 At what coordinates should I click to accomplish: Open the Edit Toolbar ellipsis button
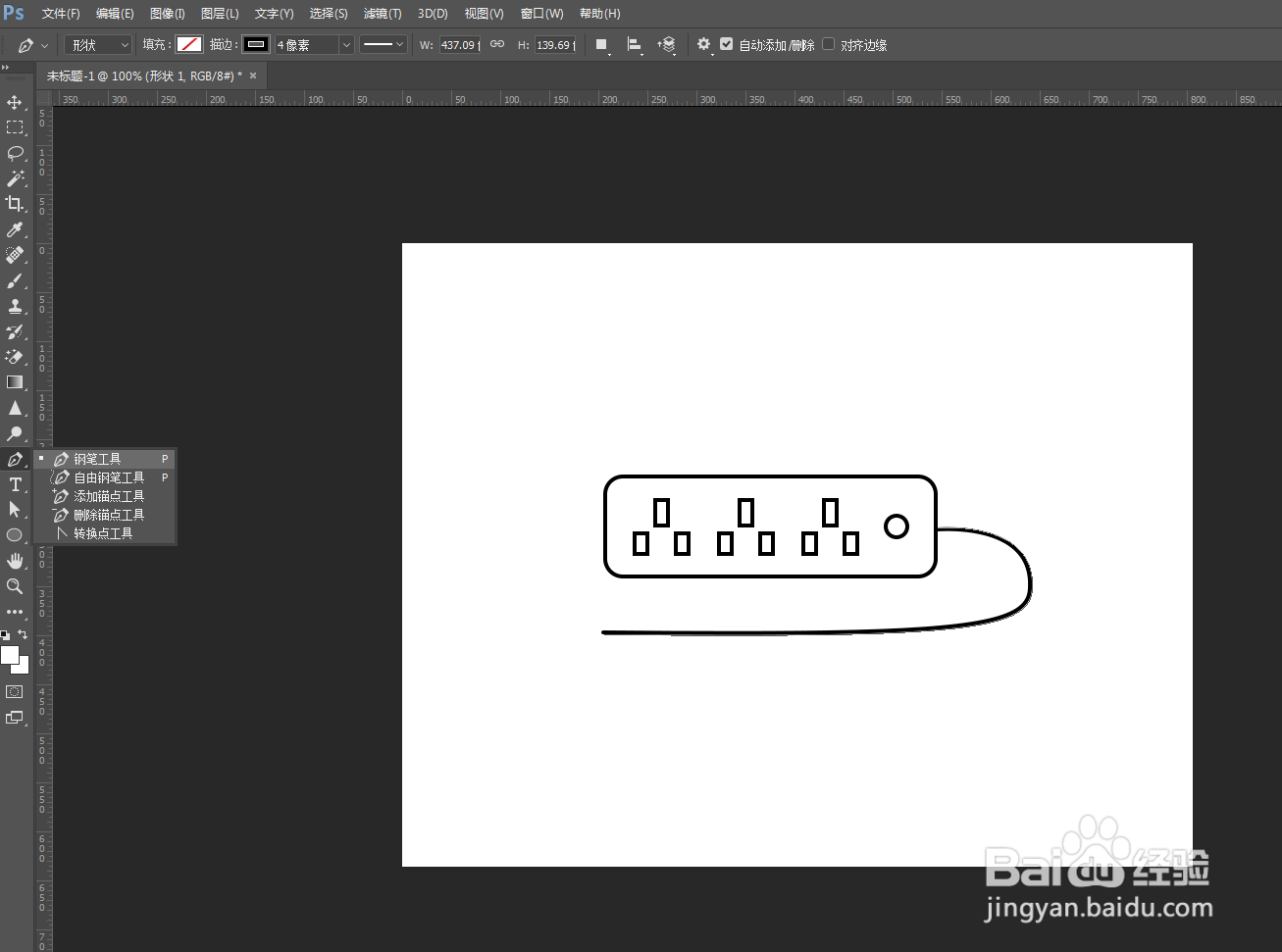(x=15, y=612)
